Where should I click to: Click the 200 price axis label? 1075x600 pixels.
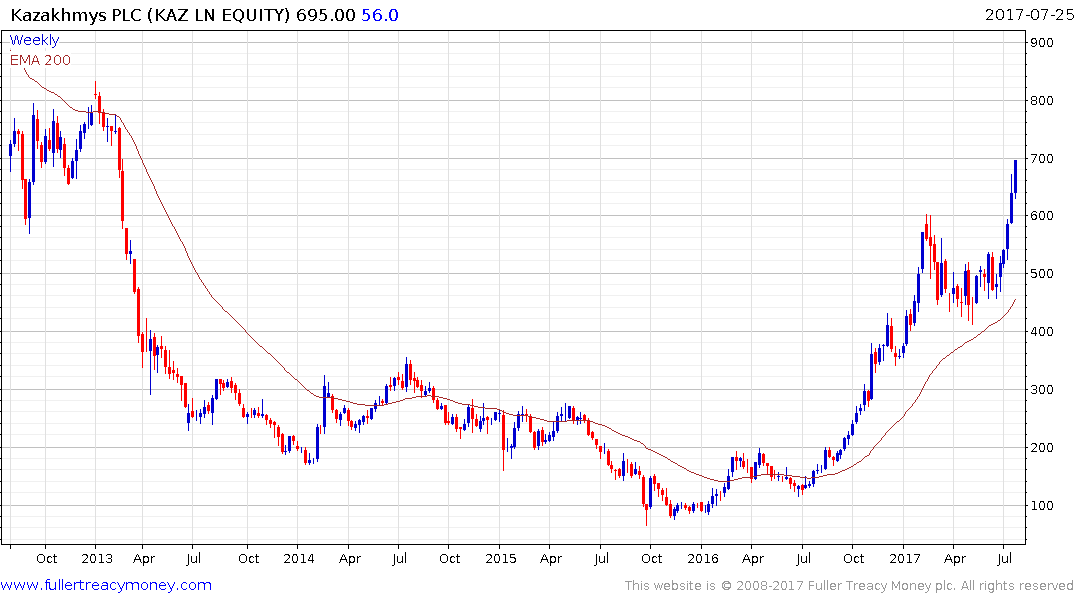(1042, 448)
